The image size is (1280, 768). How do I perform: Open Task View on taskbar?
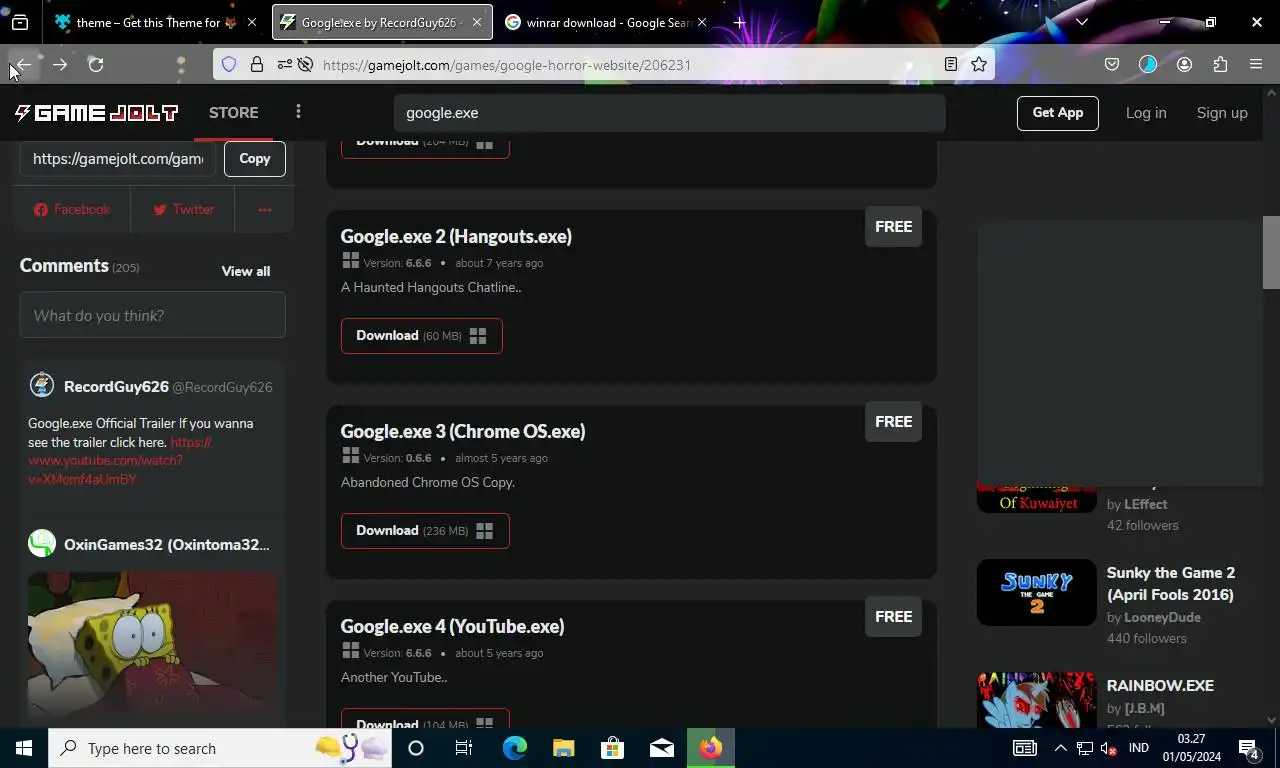pyautogui.click(x=464, y=748)
